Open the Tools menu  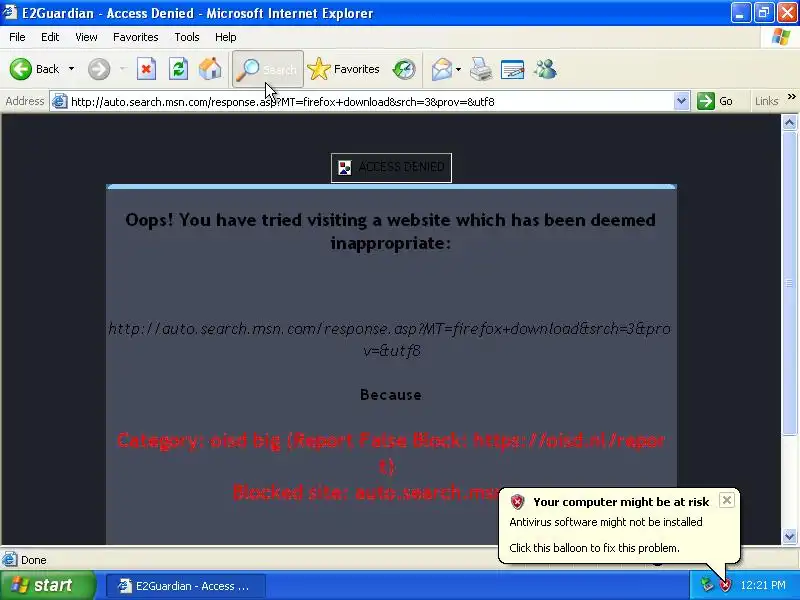(187, 37)
